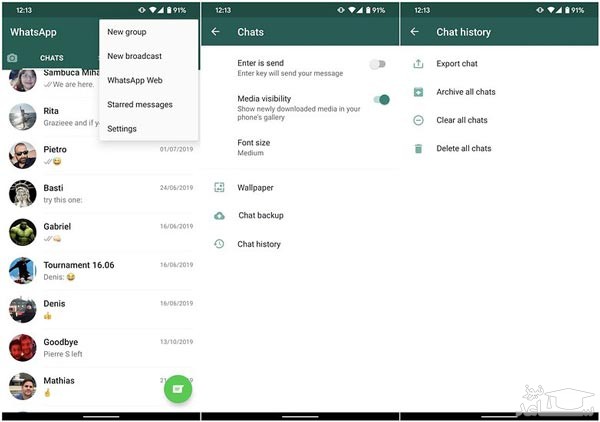Switch to the CHATS tab

51,58
